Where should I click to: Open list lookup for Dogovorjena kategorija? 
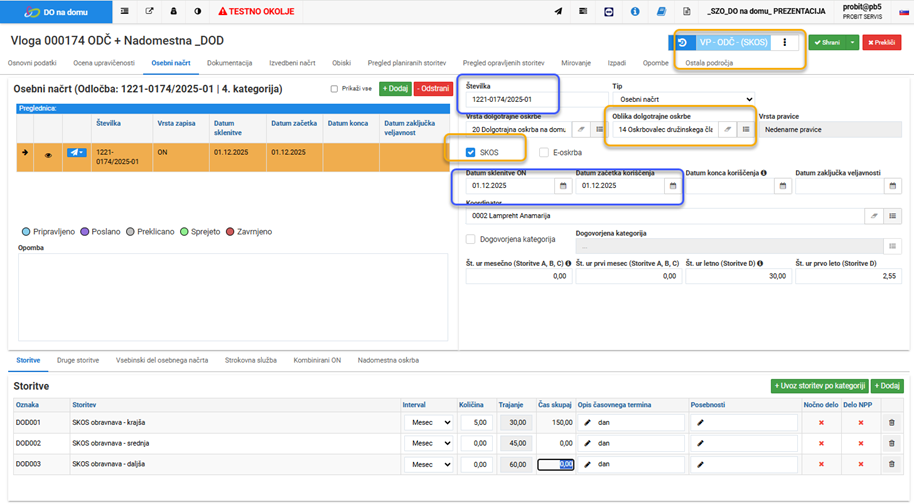coord(892,246)
